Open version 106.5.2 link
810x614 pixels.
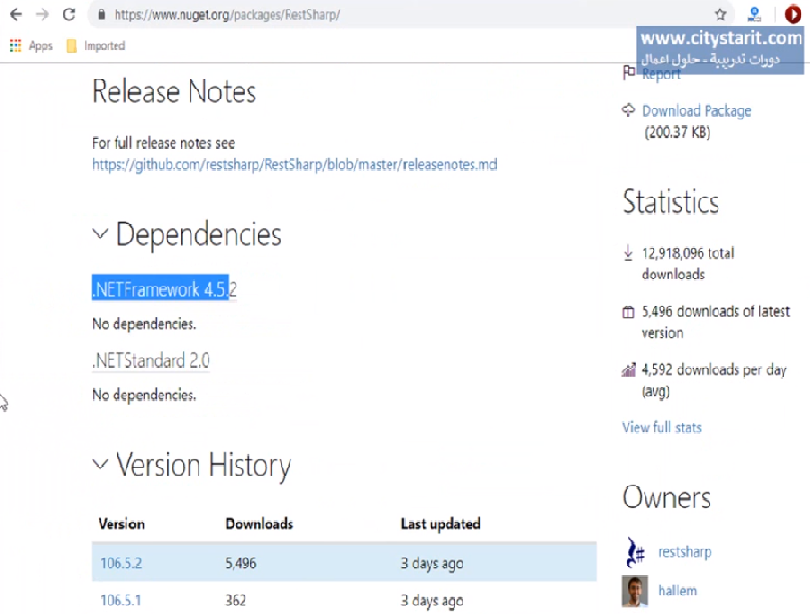[121, 563]
